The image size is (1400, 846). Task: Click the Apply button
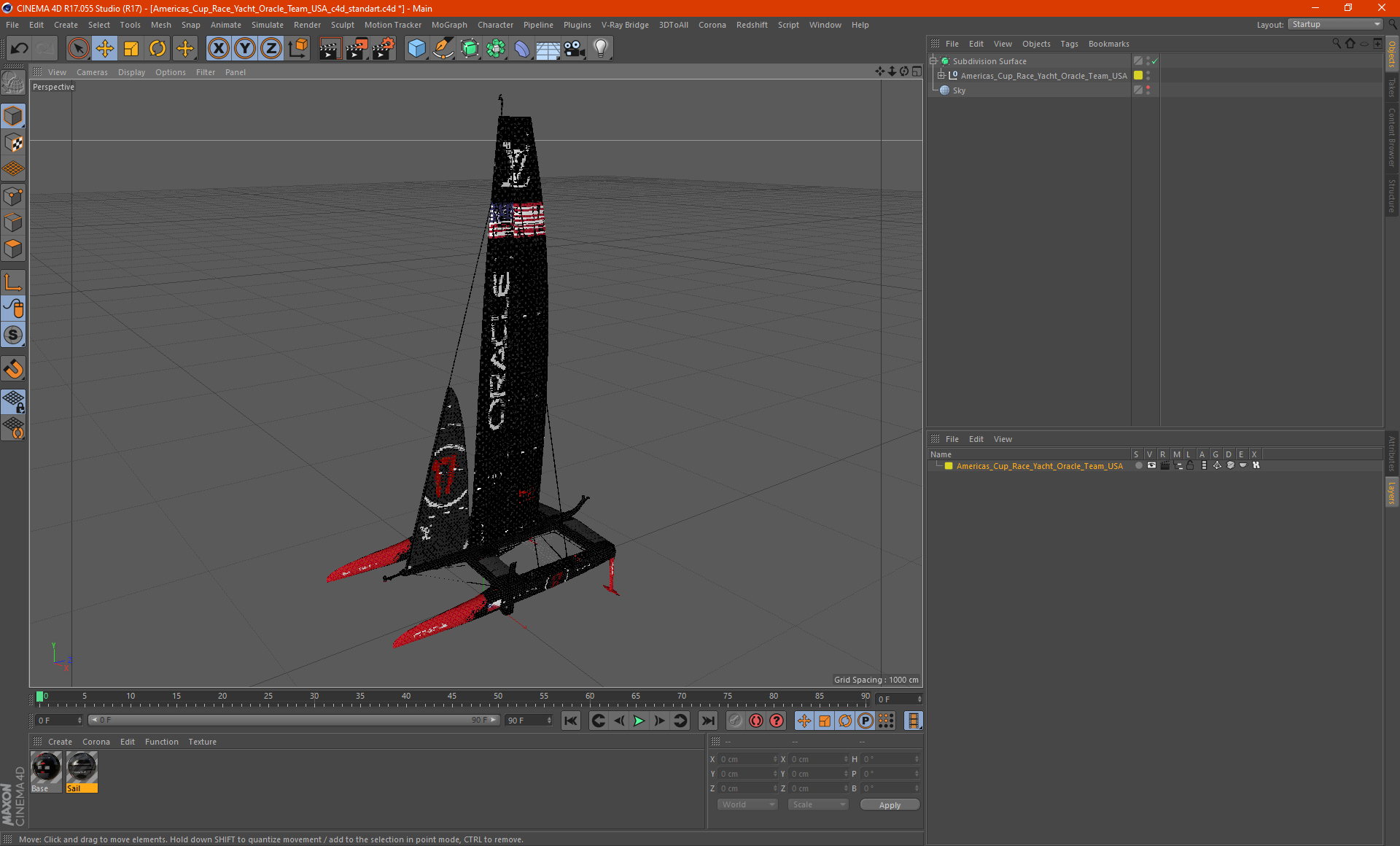[890, 805]
